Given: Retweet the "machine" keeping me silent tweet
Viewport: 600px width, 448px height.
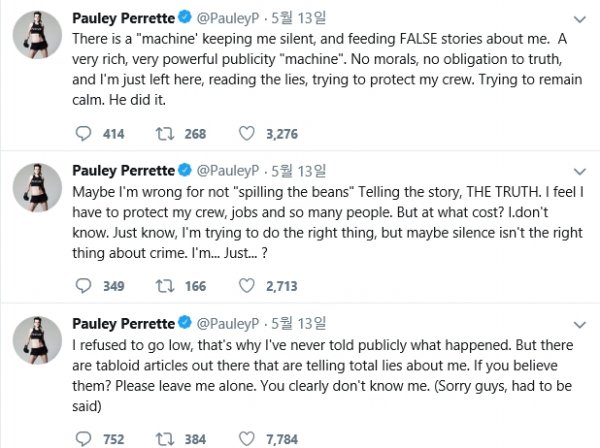Looking at the screenshot, I should point(166,132).
